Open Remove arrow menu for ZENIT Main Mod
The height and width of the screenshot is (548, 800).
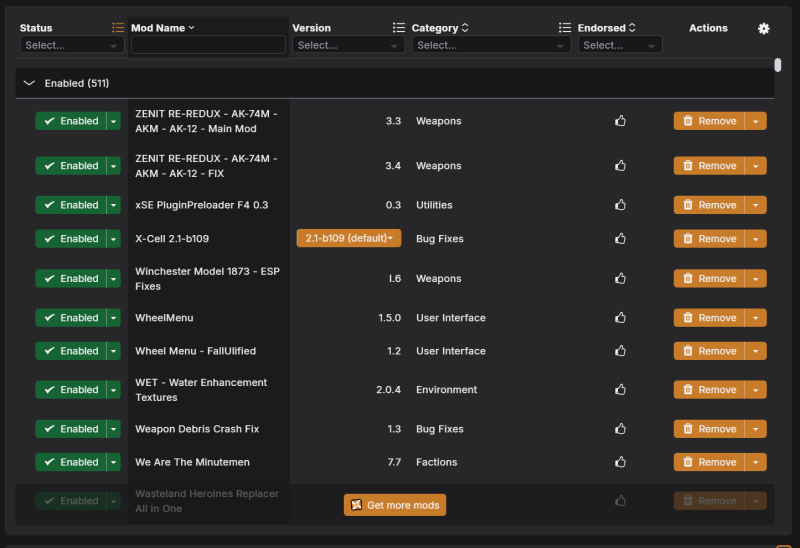pos(756,121)
